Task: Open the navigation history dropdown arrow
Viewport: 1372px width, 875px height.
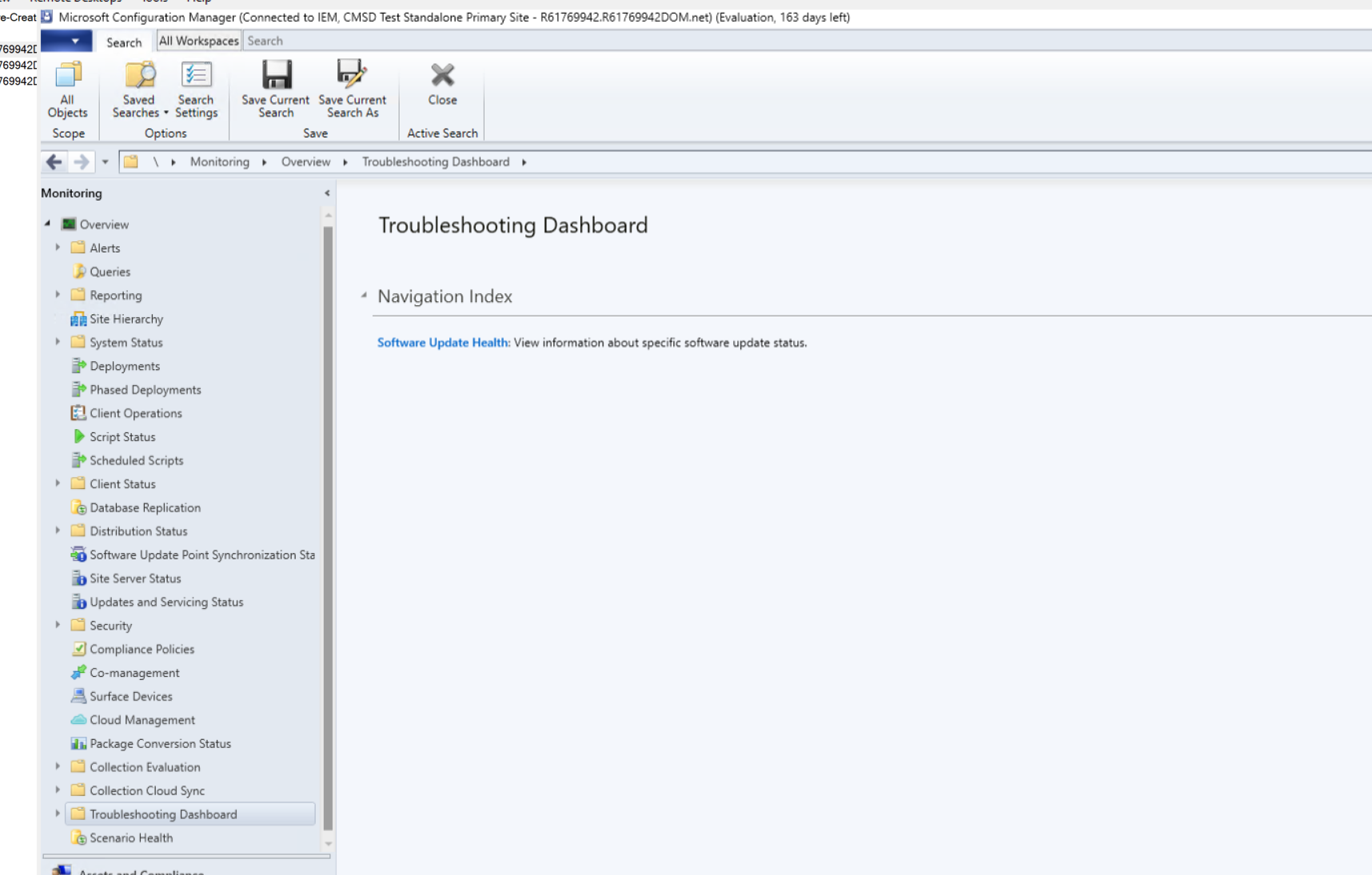Action: tap(105, 162)
